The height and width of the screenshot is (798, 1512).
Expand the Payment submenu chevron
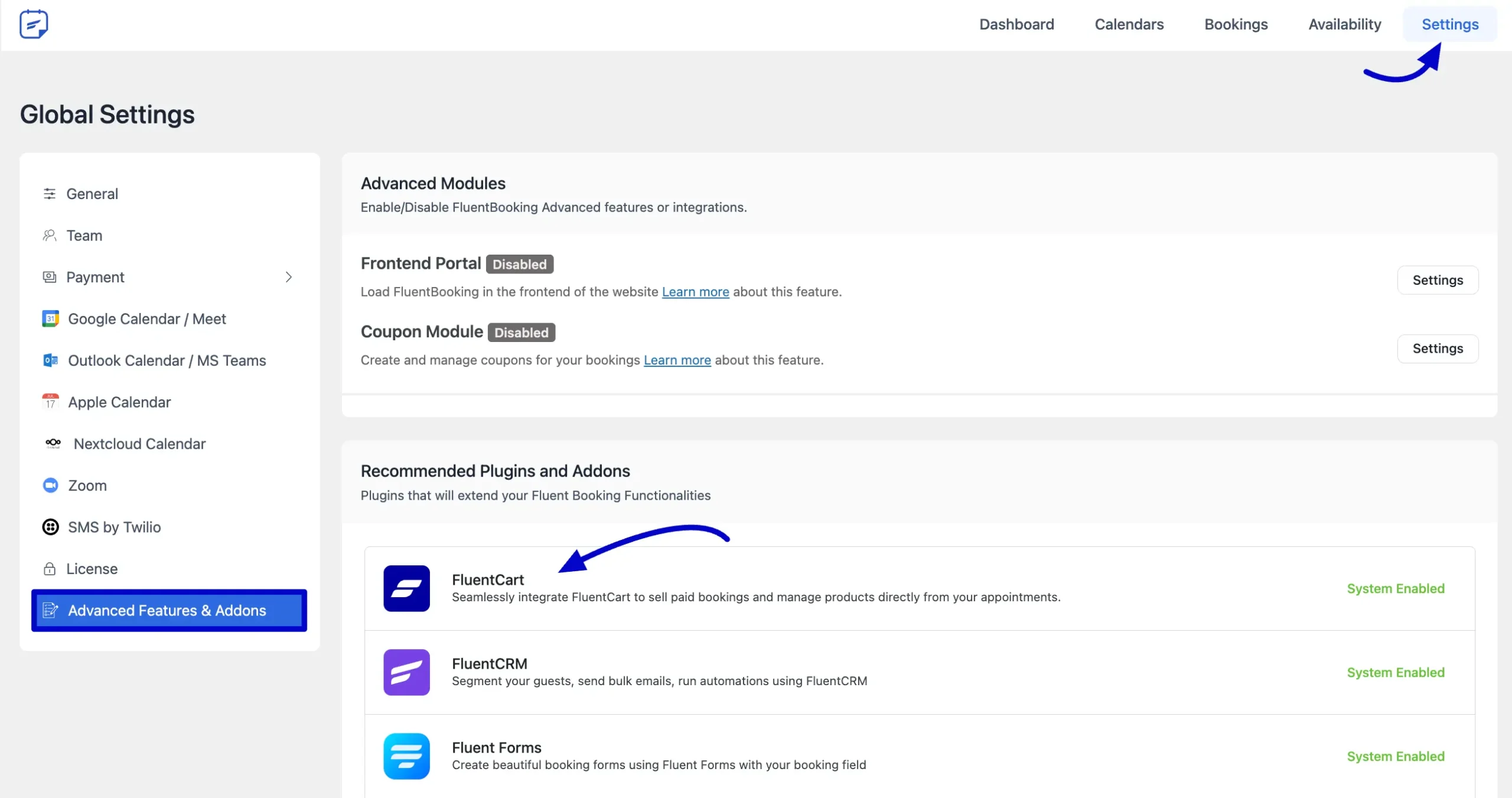pos(288,277)
